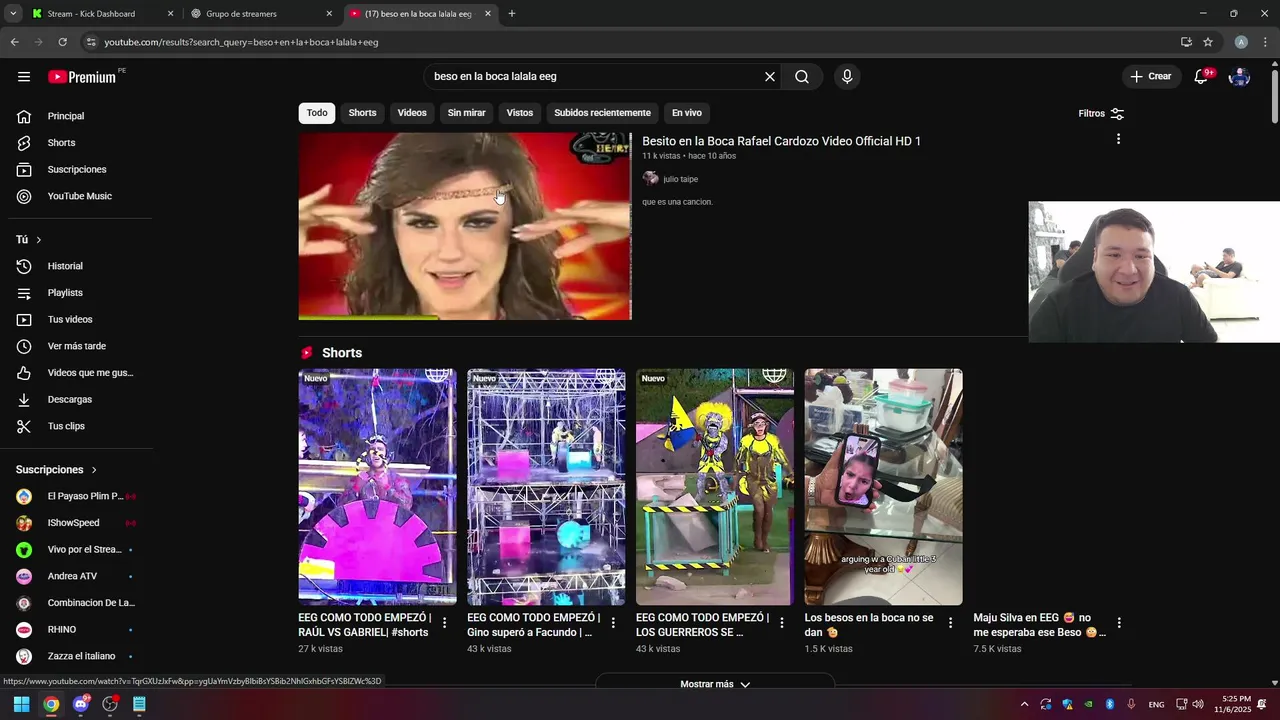Run search with magnifier button

802,77
